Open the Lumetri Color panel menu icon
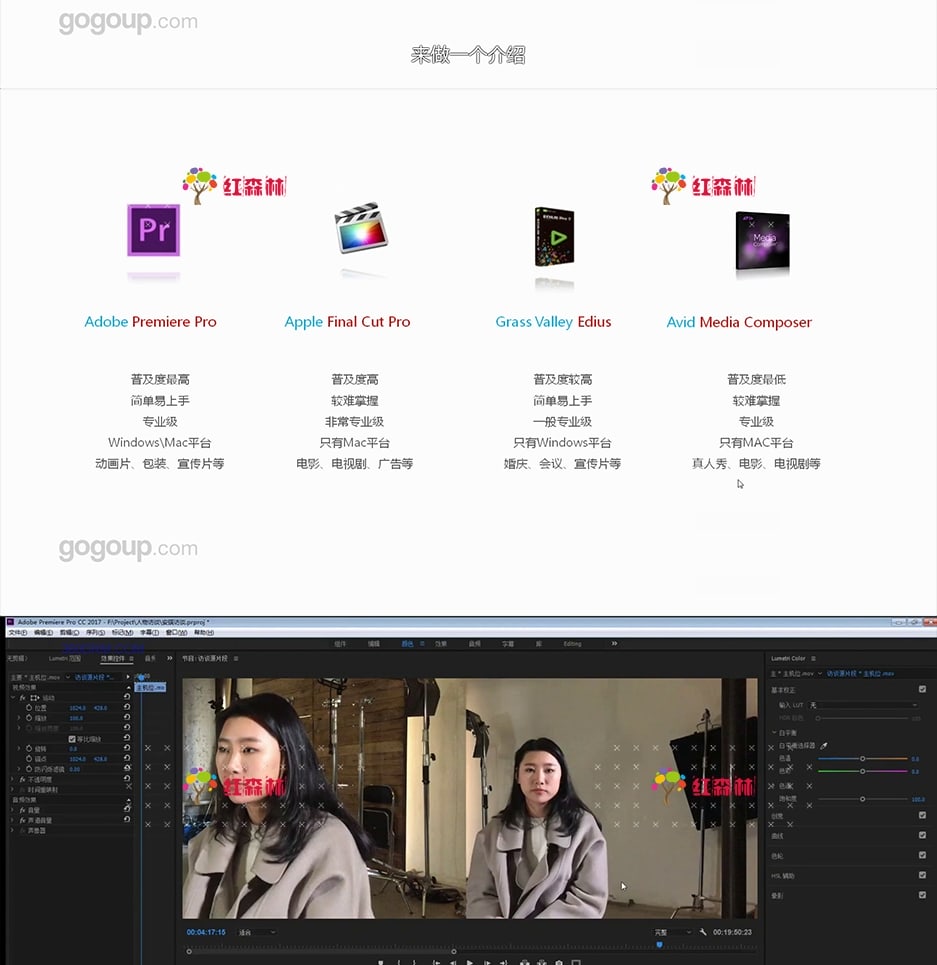 coord(813,659)
